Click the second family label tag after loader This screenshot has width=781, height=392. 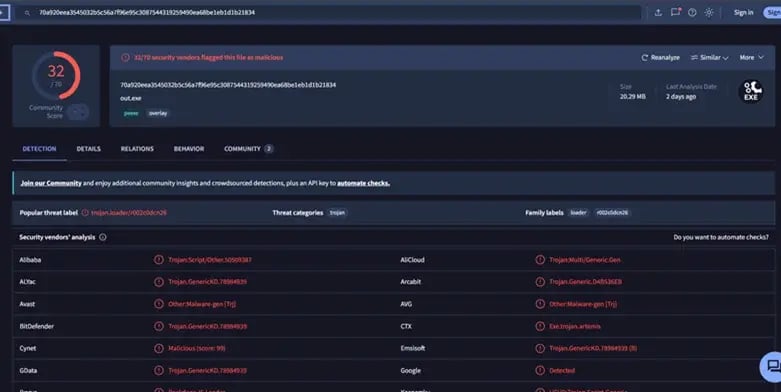coord(612,213)
